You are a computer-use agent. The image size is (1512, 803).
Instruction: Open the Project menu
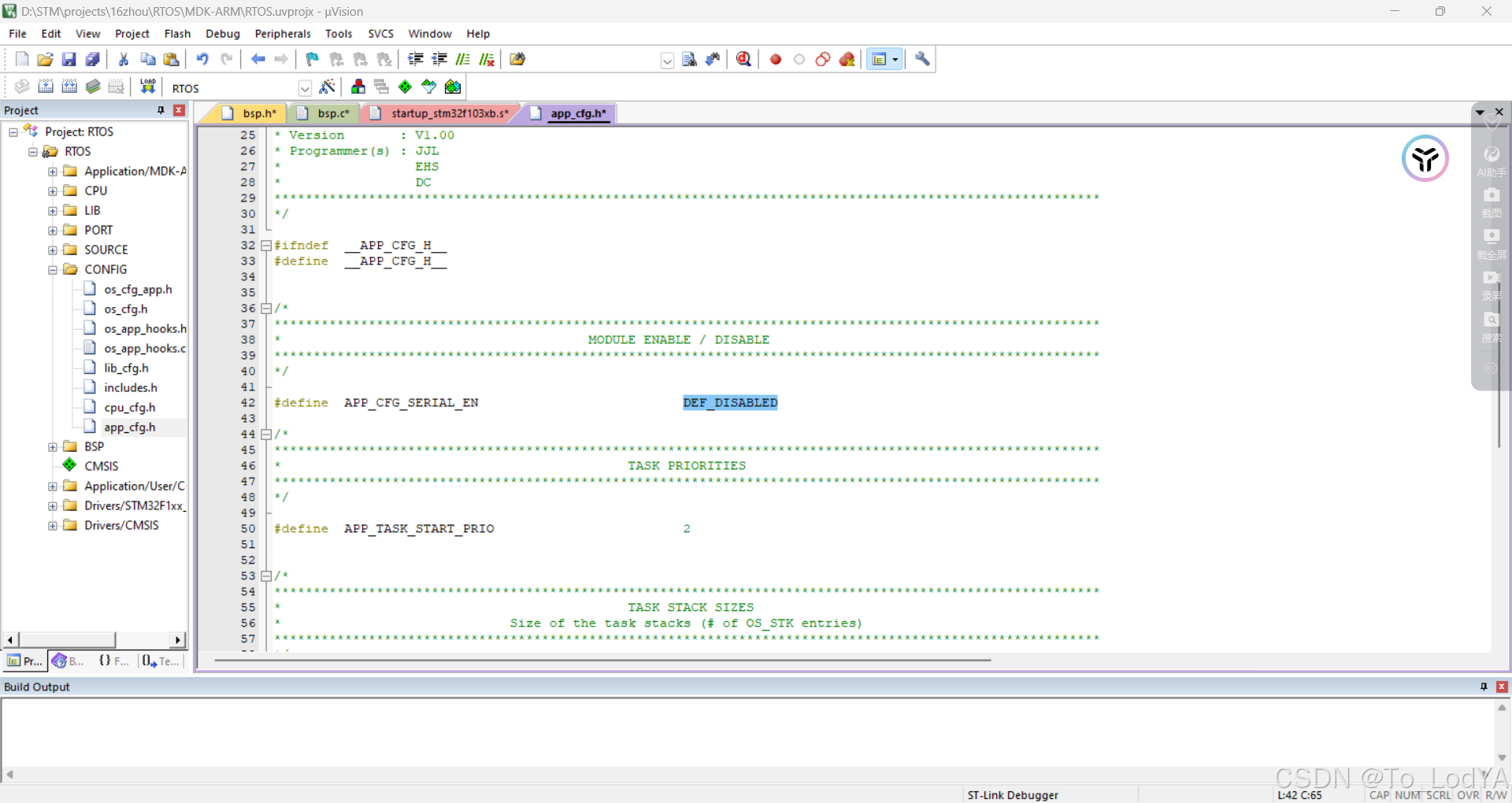tap(132, 34)
